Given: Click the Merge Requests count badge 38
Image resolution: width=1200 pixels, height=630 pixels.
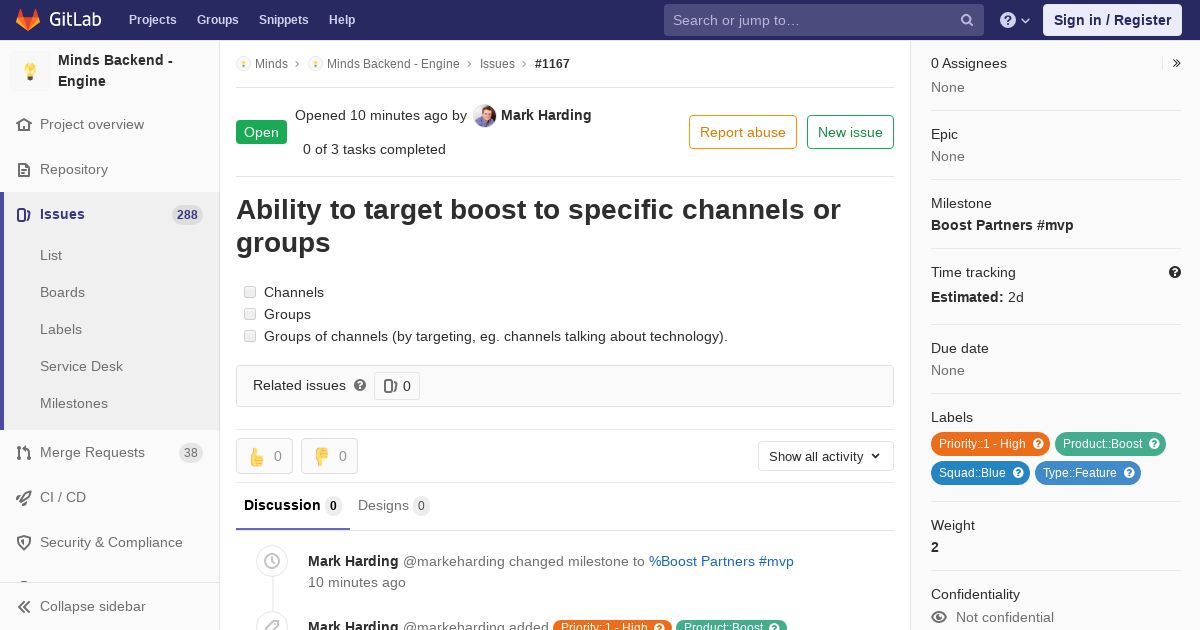Looking at the screenshot, I should pyautogui.click(x=190, y=453).
